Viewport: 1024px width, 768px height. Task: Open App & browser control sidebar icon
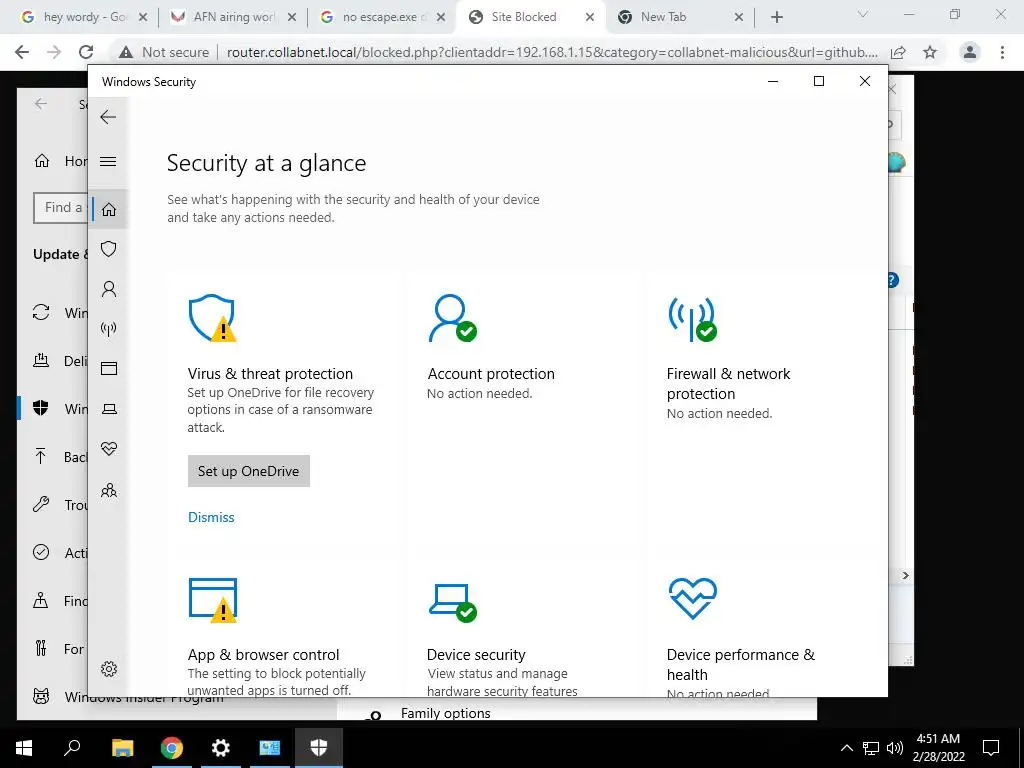tap(109, 369)
